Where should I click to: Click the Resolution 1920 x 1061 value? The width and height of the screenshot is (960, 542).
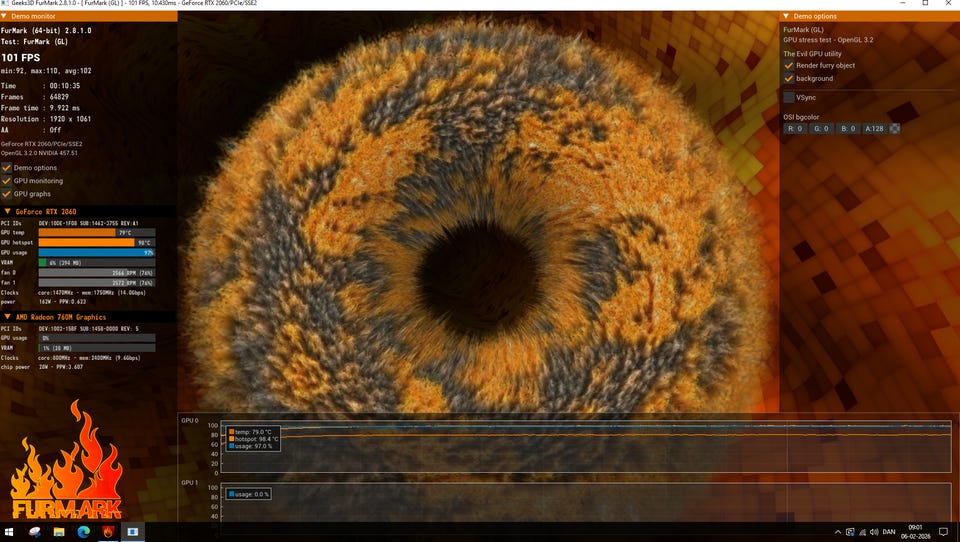70,119
